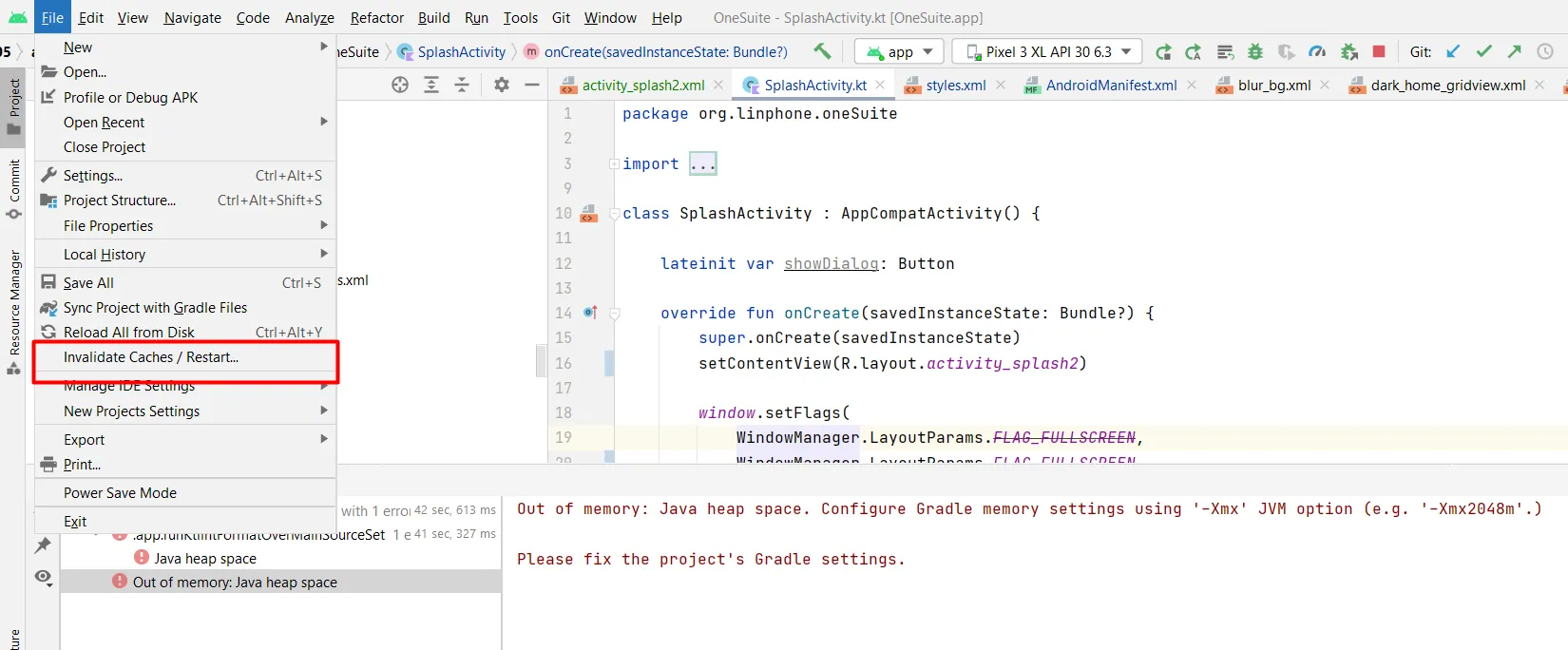1568x650 pixels.
Task: Open the Profile app speedometer icon
Action: coord(1317,51)
